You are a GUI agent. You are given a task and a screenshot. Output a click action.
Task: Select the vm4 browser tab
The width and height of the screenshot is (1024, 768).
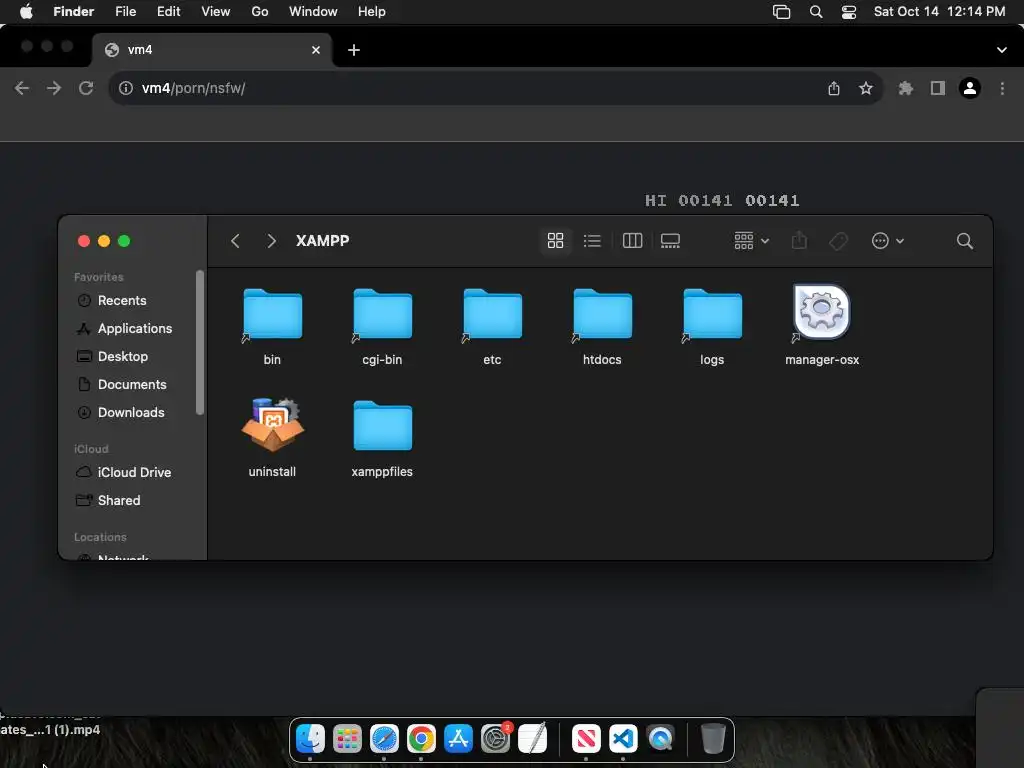coord(212,50)
